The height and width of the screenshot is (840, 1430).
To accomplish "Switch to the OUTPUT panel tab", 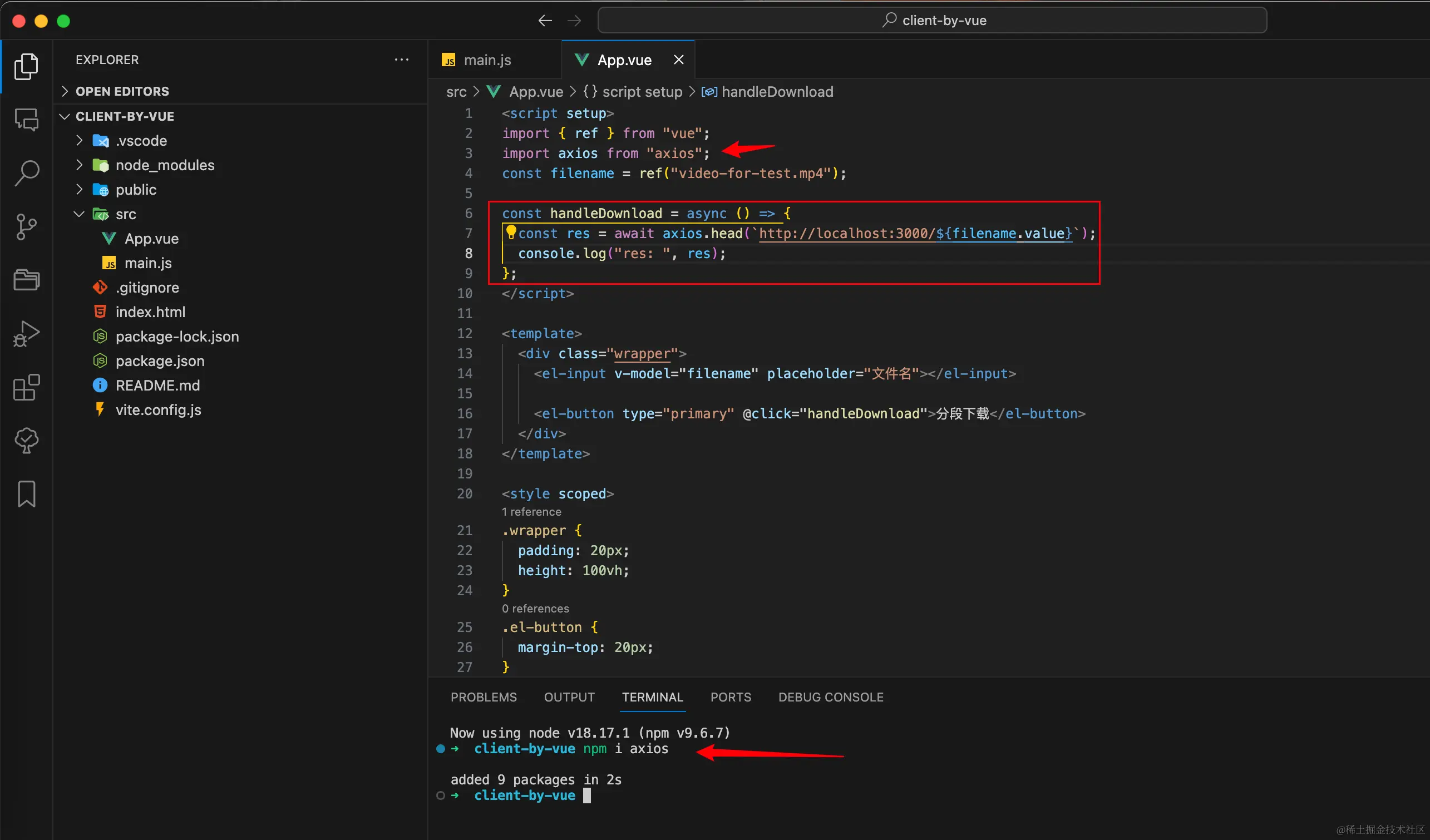I will point(569,697).
